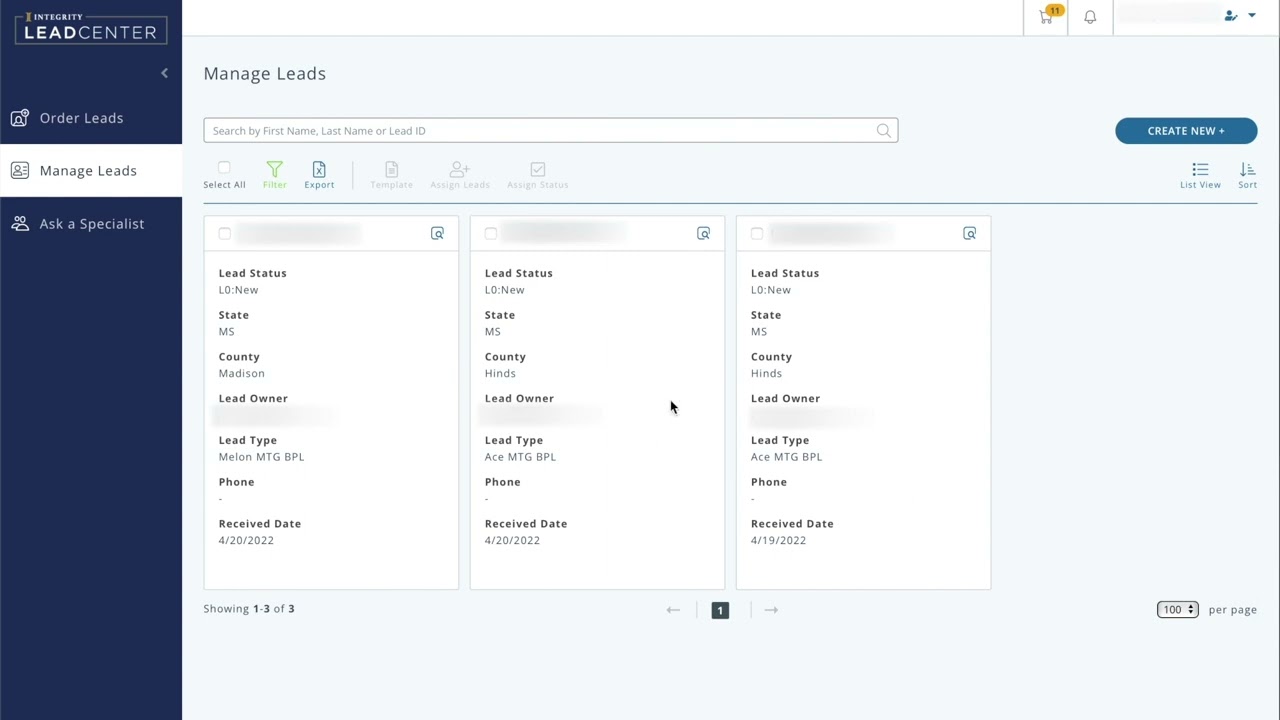Click the search magnifier icon
The image size is (1280, 720).
[883, 131]
